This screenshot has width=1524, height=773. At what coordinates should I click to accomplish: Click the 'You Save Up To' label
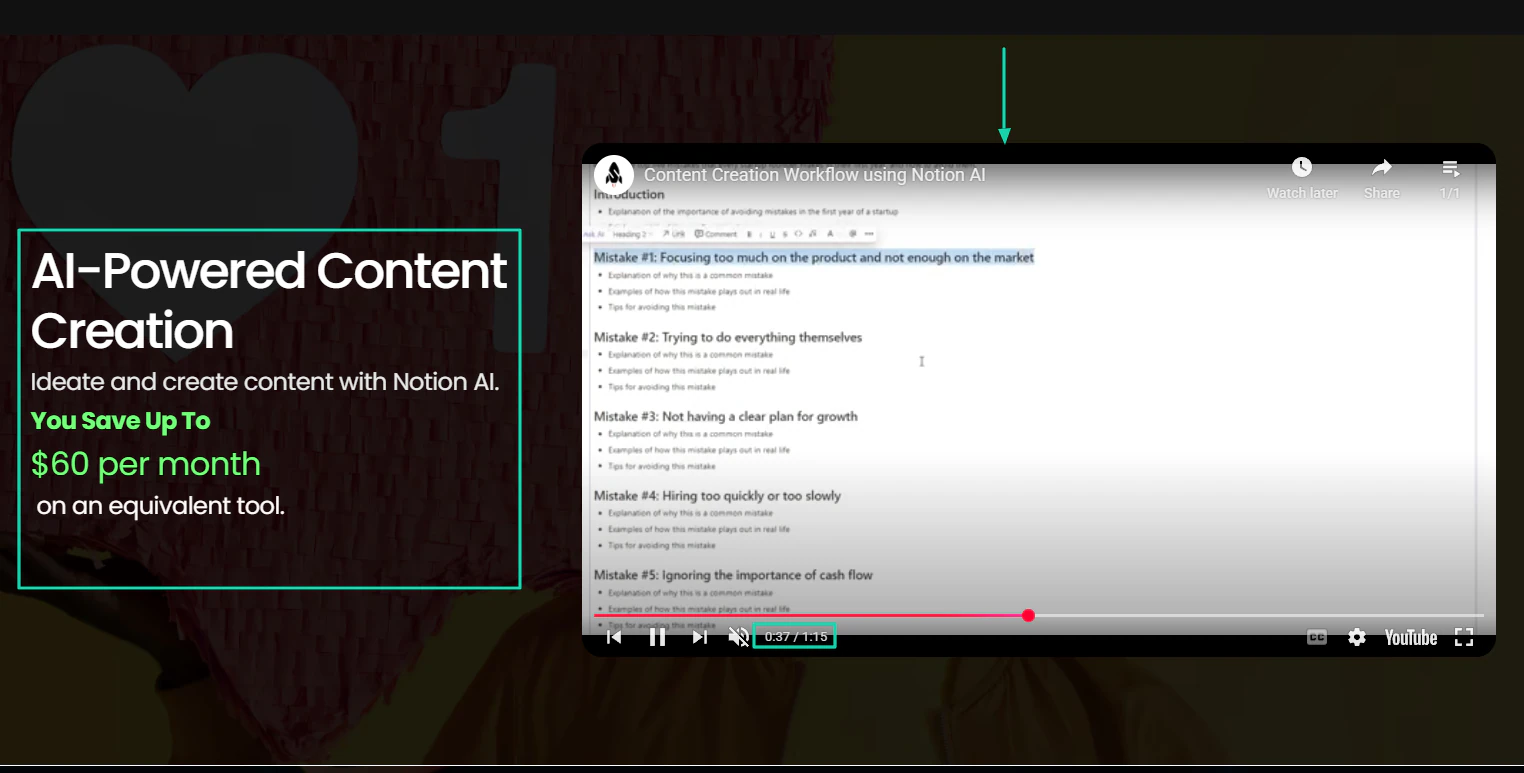click(121, 421)
